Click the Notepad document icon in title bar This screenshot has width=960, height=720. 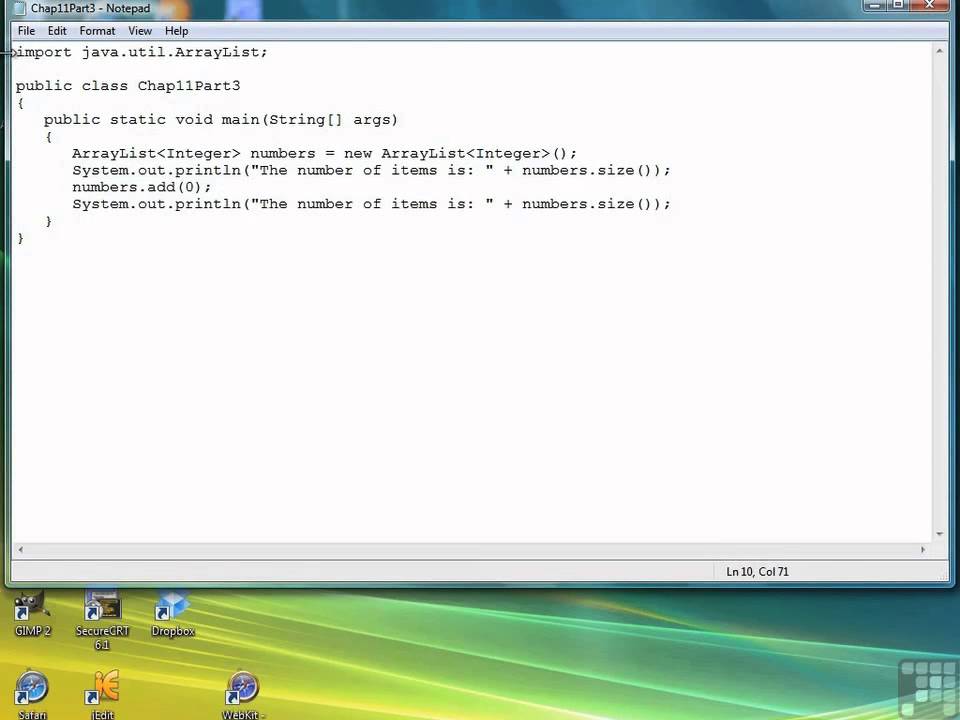pyautogui.click(x=20, y=8)
